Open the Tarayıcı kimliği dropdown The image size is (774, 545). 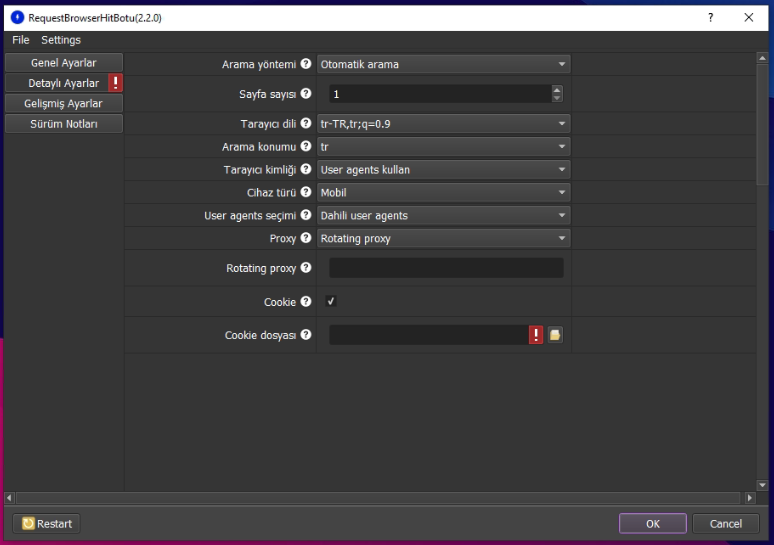(x=444, y=169)
